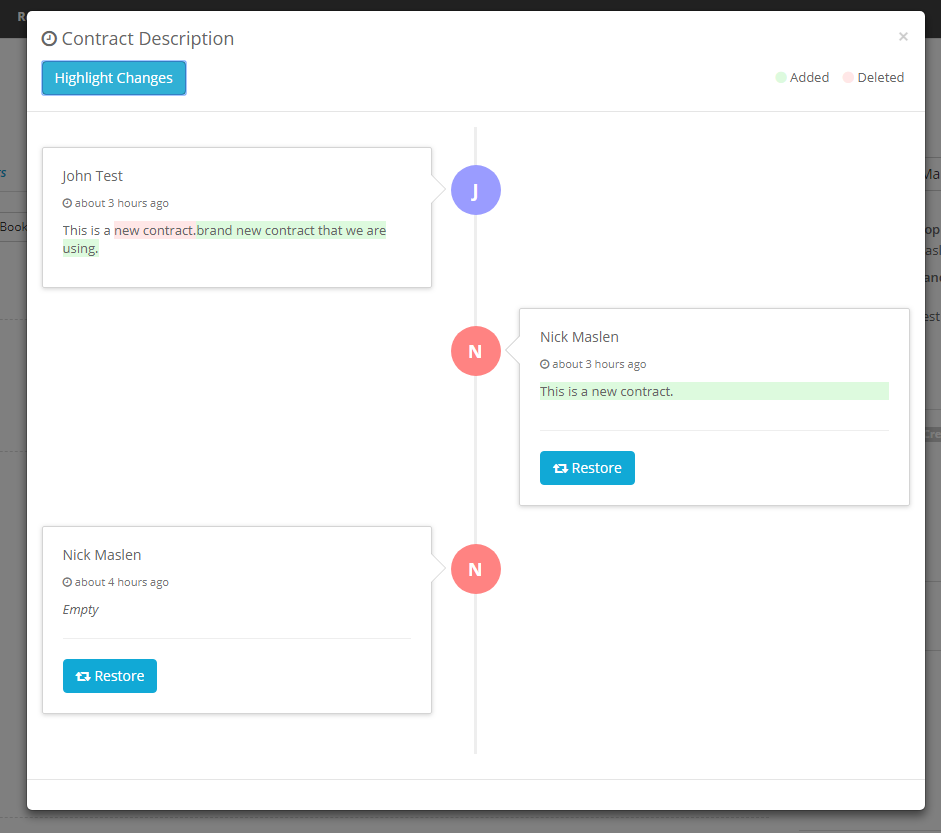
Task: Click the restore arrows icon in the lower Restore button
Action: [84, 676]
